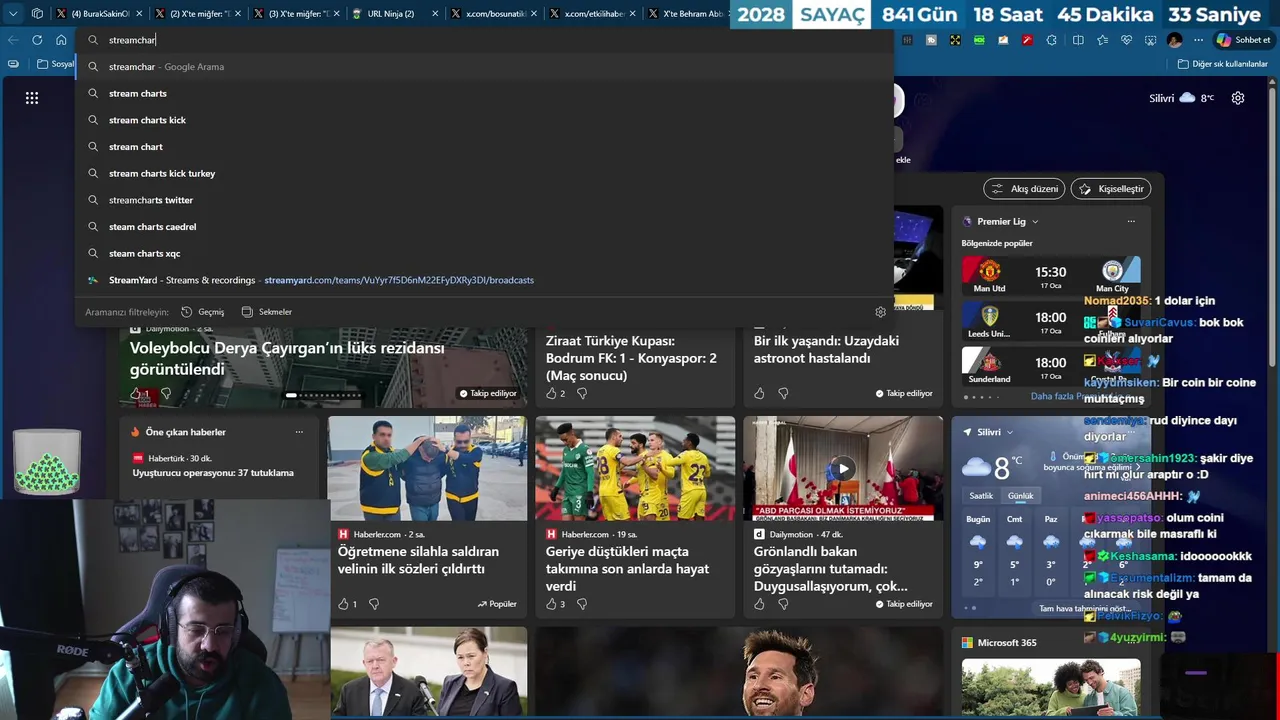The height and width of the screenshot is (720, 1280).
Task: Pick the 'stream chart' suggestion
Action: (x=485, y=146)
